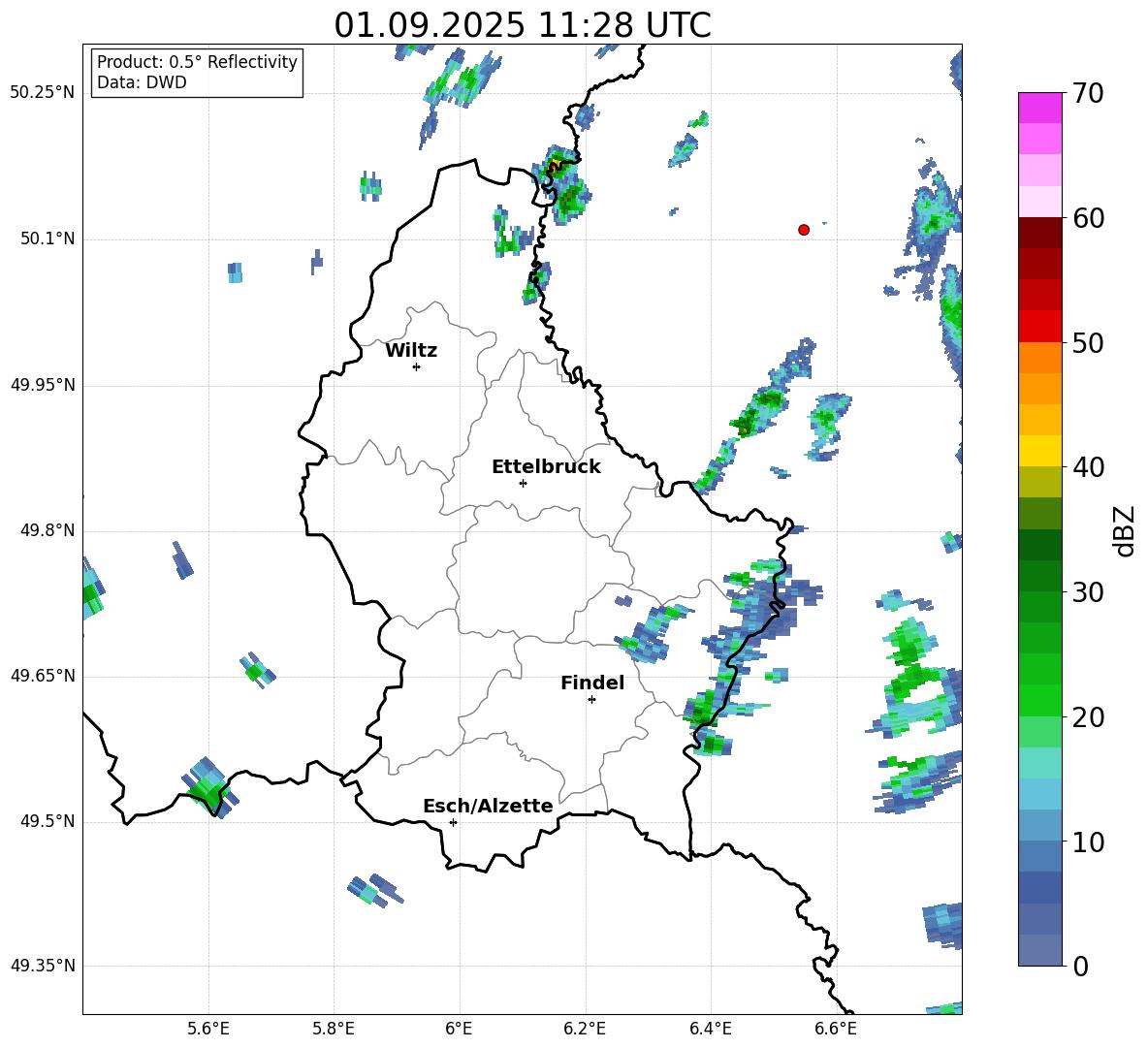Click the dBZ colorbar axis label
The image size is (1148, 1048).
coord(1125,530)
